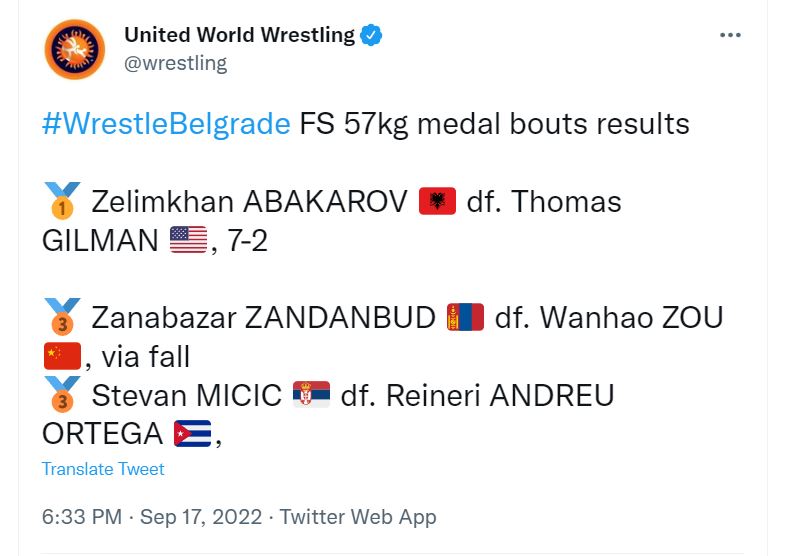Click the Zelimkhan ABAKAROV result text
Image resolution: width=795 pixels, height=556 pixels.
point(249,202)
